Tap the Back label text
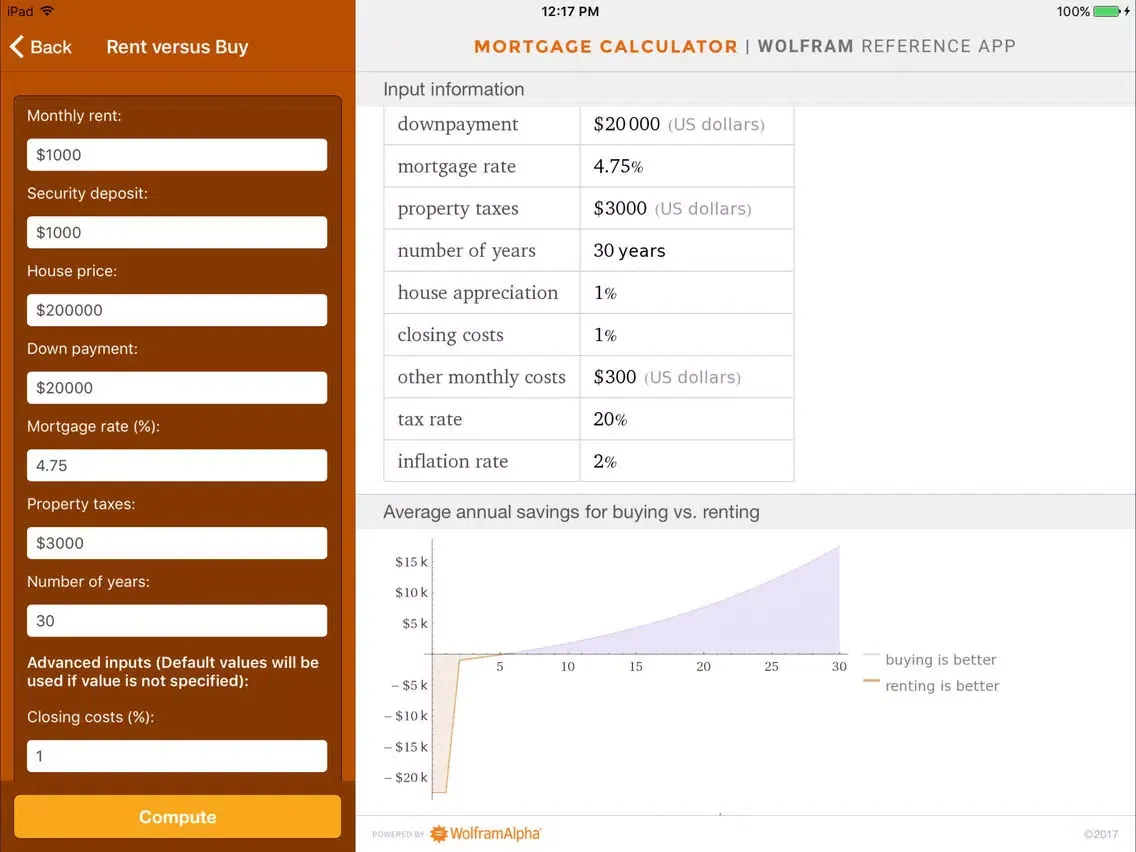The image size is (1136, 852). (51, 47)
